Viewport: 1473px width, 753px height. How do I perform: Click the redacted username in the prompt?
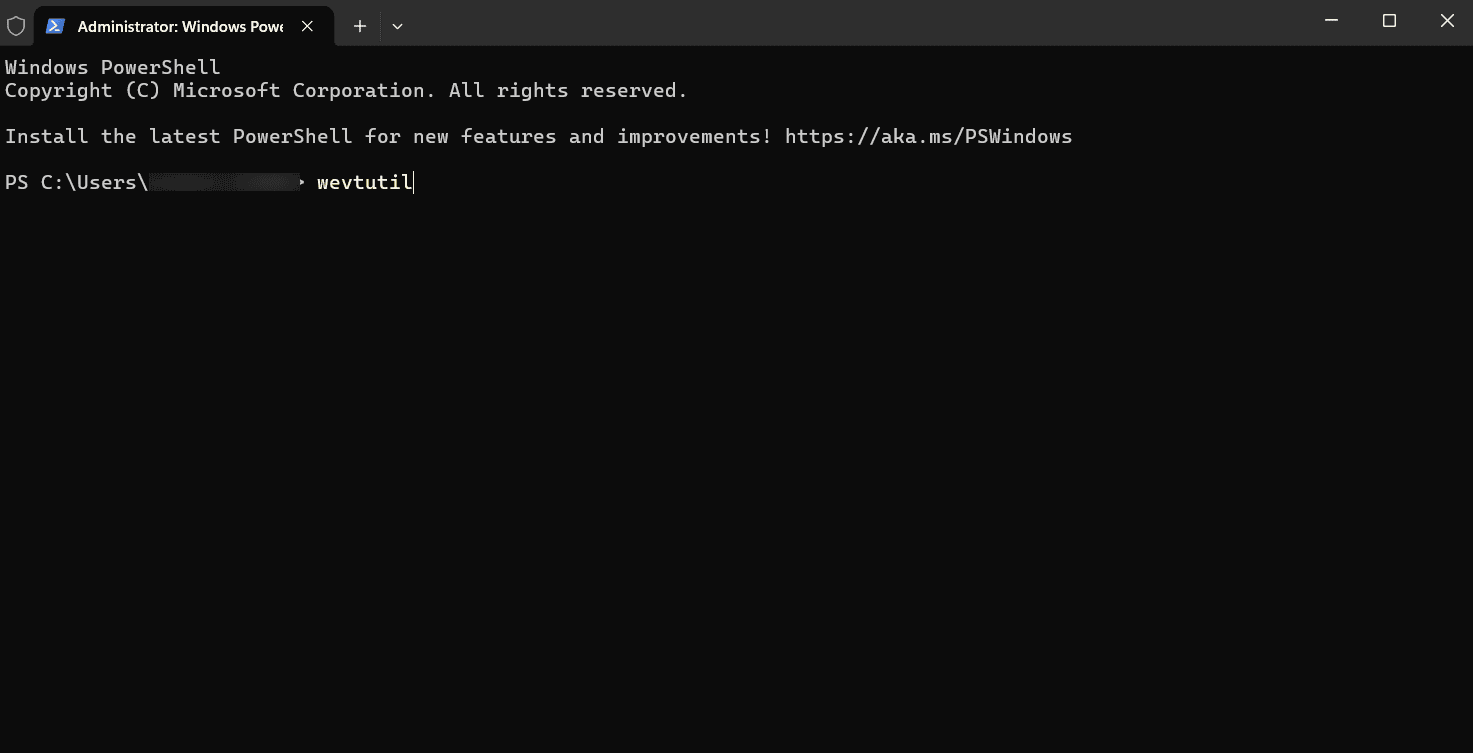coord(224,182)
